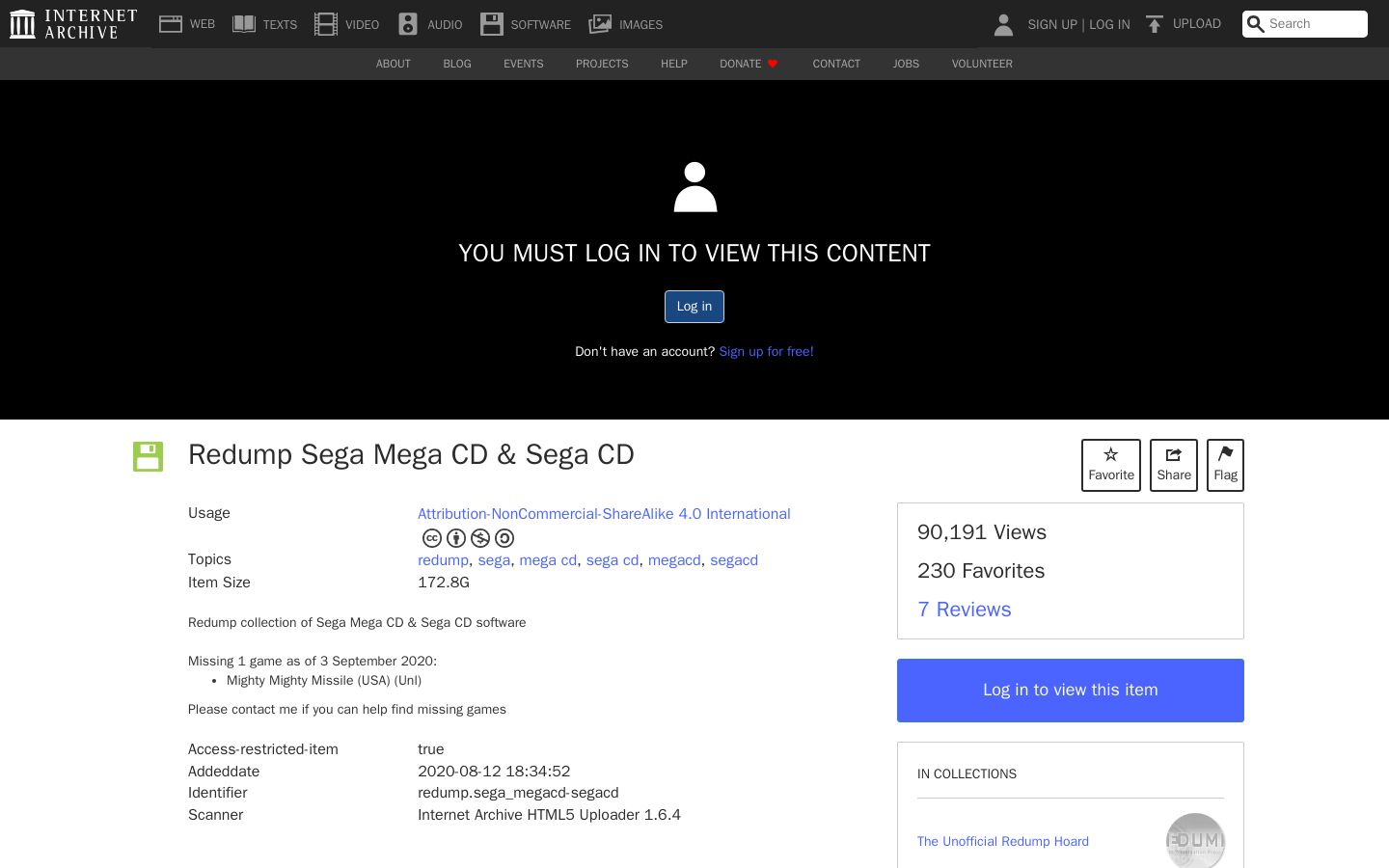
Task: Click the Upload text link
Action: pos(1197,24)
